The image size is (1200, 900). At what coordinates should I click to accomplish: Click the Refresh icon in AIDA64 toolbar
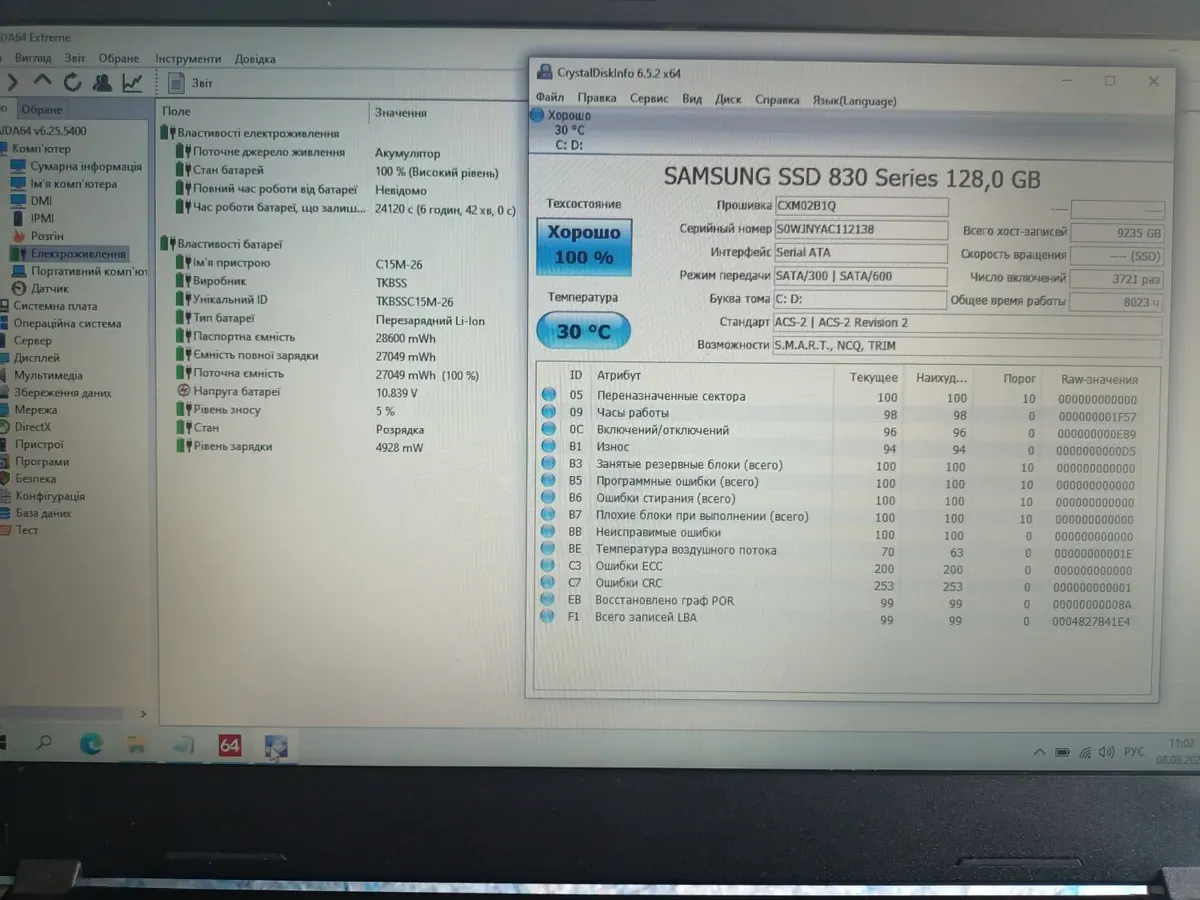(x=72, y=83)
